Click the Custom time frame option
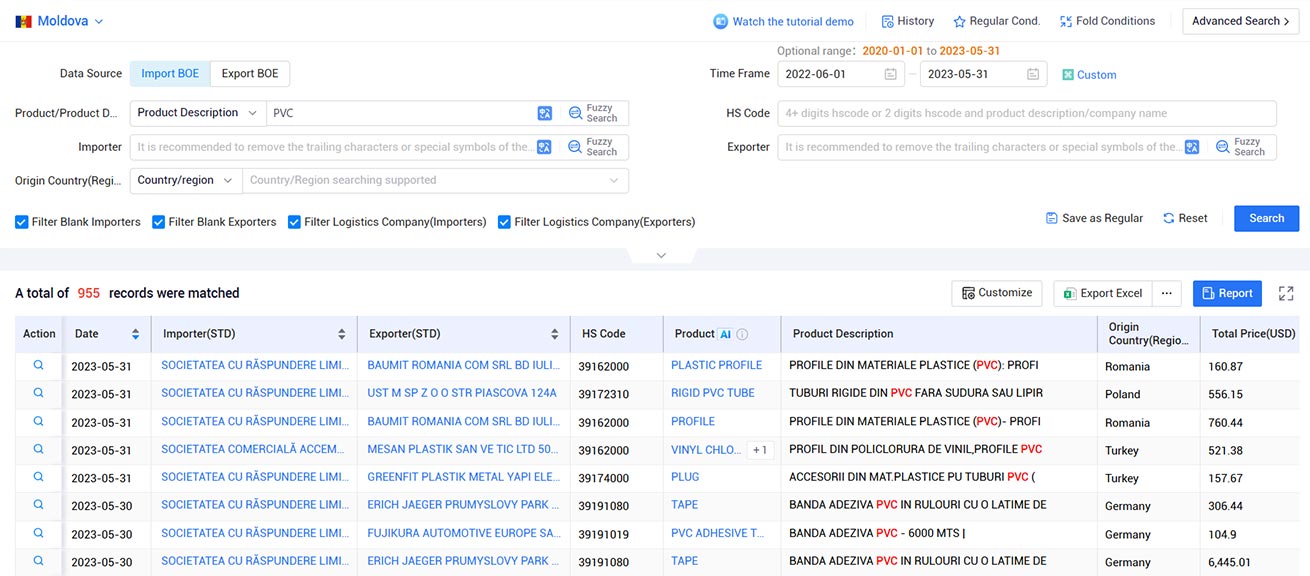The height and width of the screenshot is (576, 1310). [x=1089, y=75]
